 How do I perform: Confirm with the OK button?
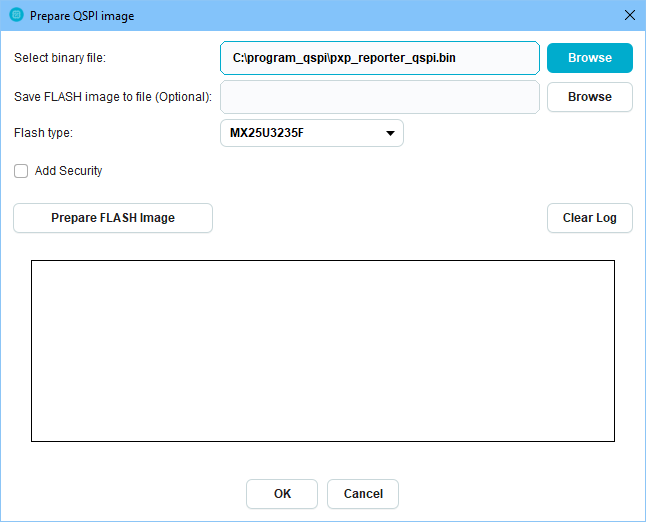point(282,494)
